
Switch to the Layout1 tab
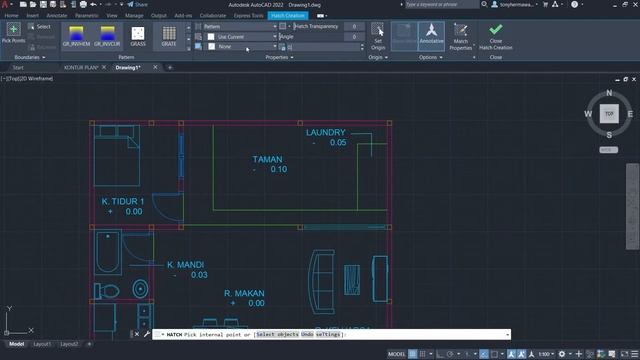(x=42, y=344)
